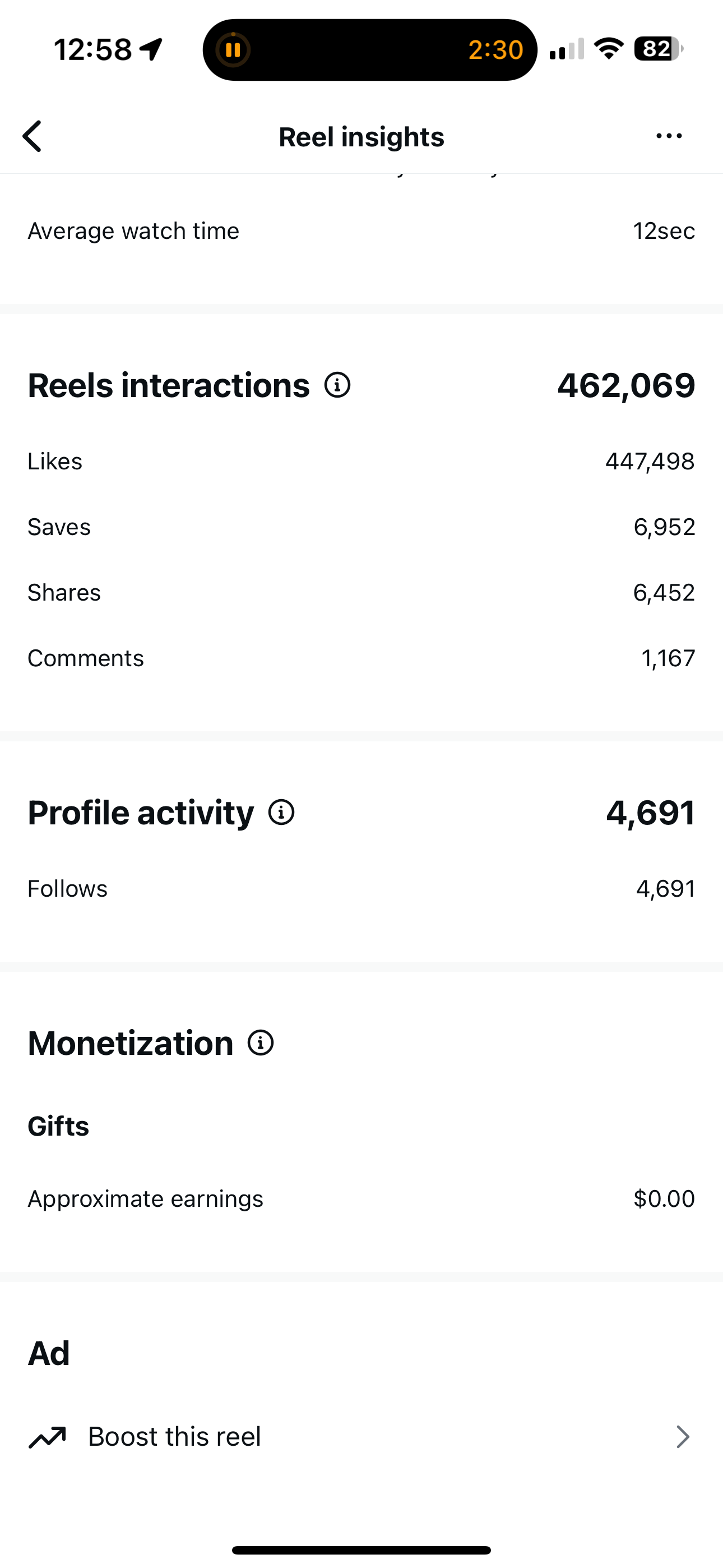Screen dimensions: 723x1568
Task: Tap the Saves row
Action: tap(361, 527)
